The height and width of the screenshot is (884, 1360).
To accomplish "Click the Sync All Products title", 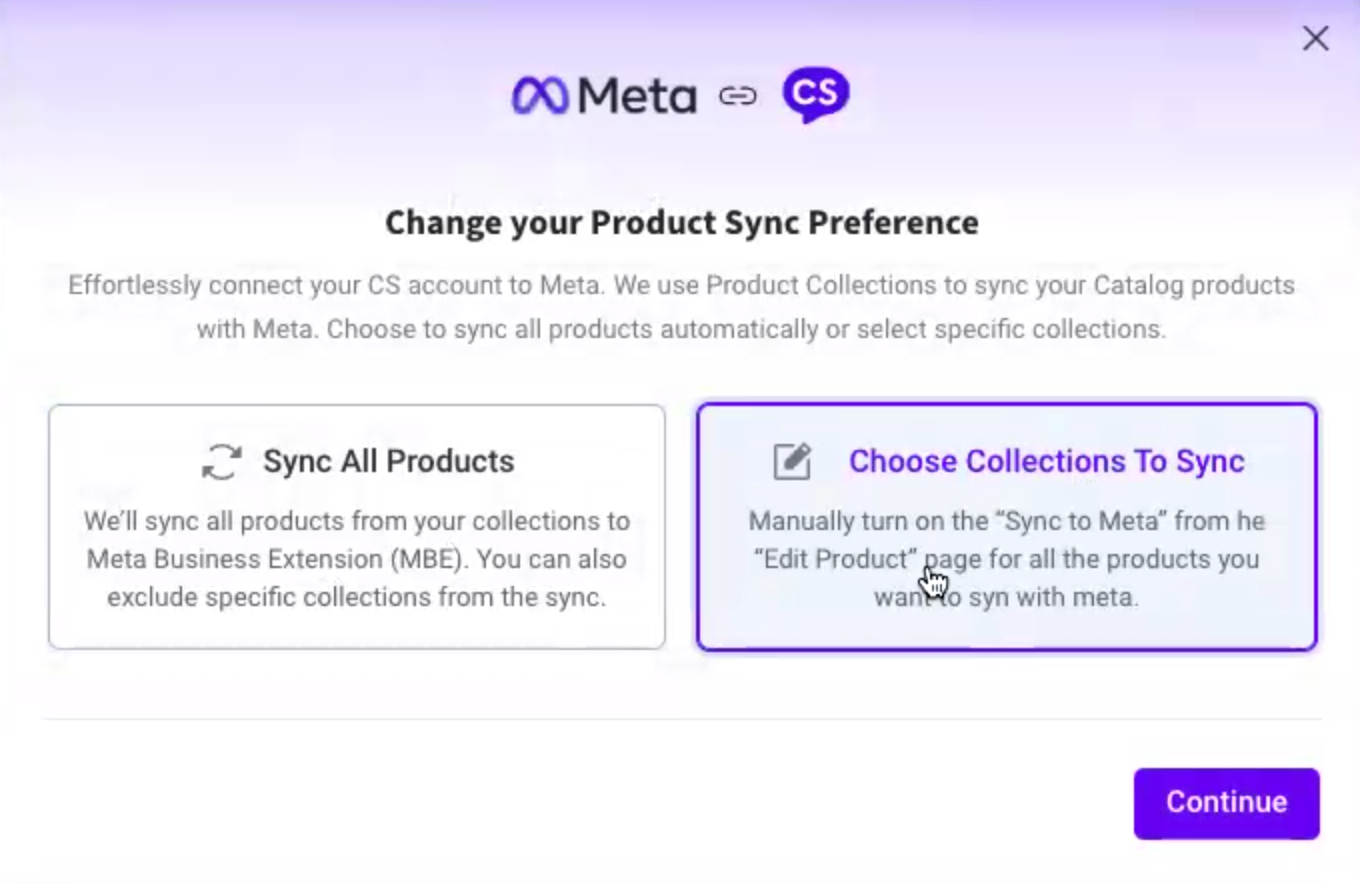I will (388, 461).
